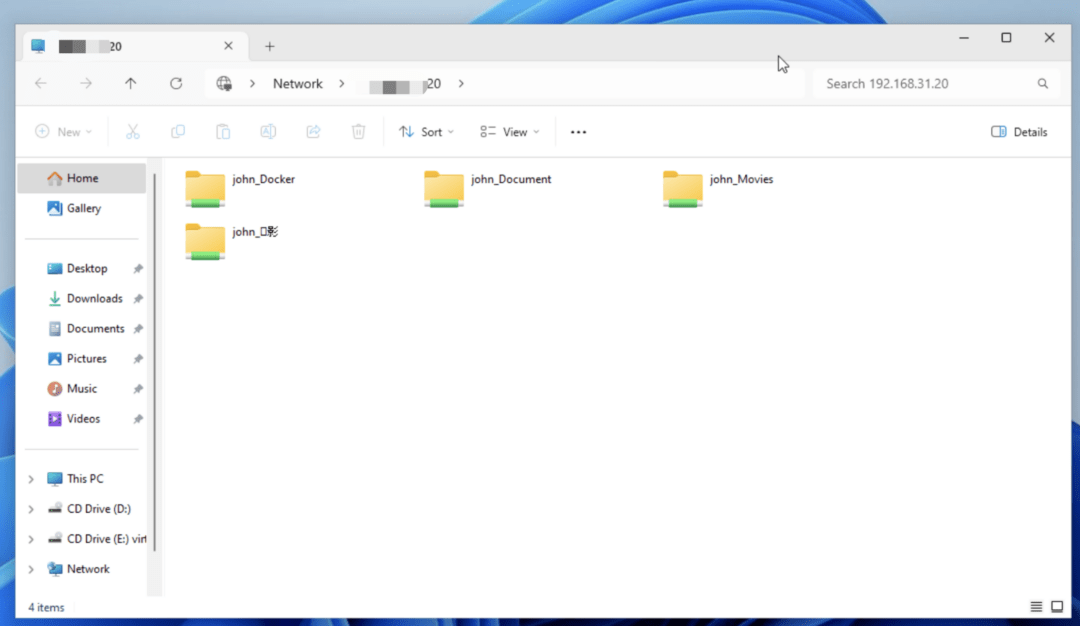The height and width of the screenshot is (626, 1080).
Task: Refresh the current folder view
Action: 176,83
